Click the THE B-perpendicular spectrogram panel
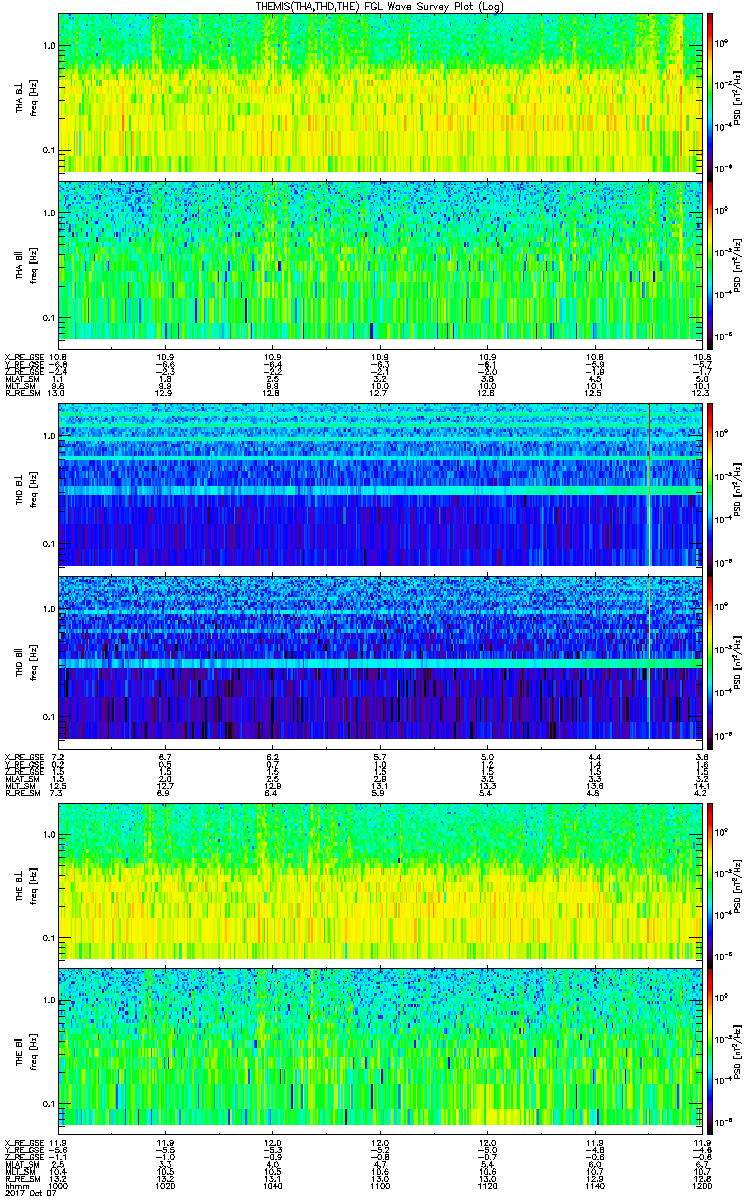 pyautogui.click(x=380, y=880)
